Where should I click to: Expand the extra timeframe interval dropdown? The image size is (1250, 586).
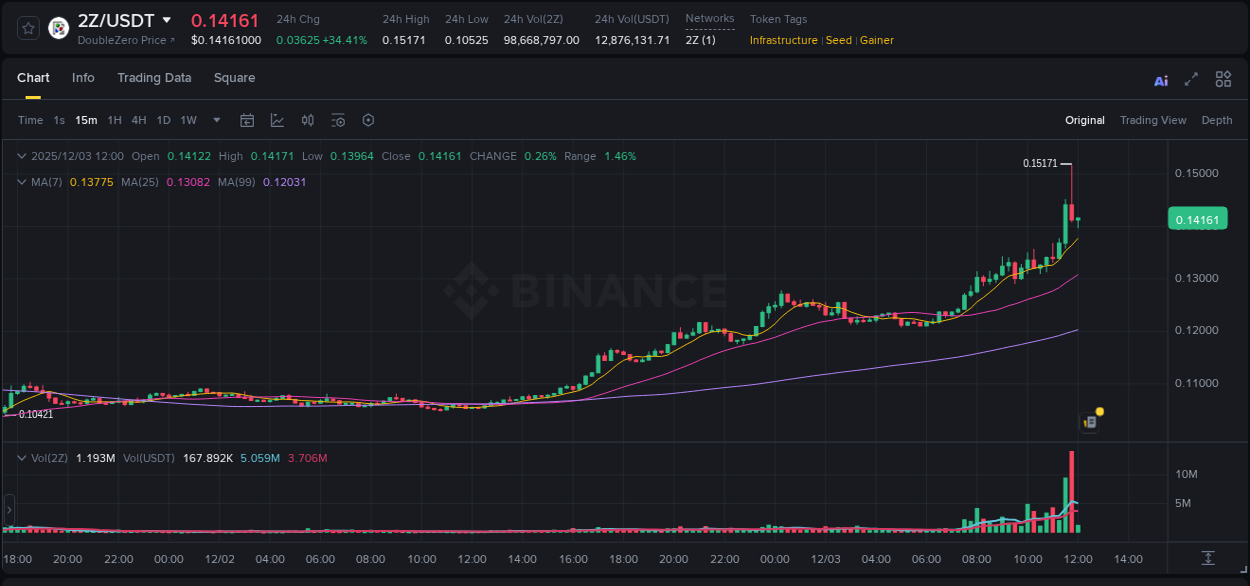[215, 120]
